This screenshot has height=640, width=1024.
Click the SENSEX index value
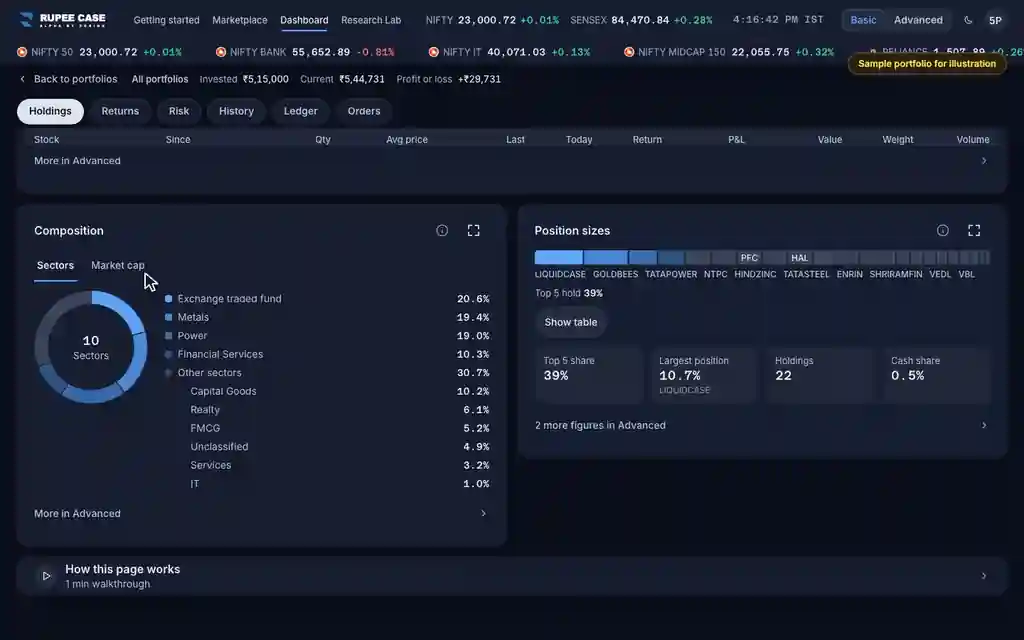tap(640, 20)
